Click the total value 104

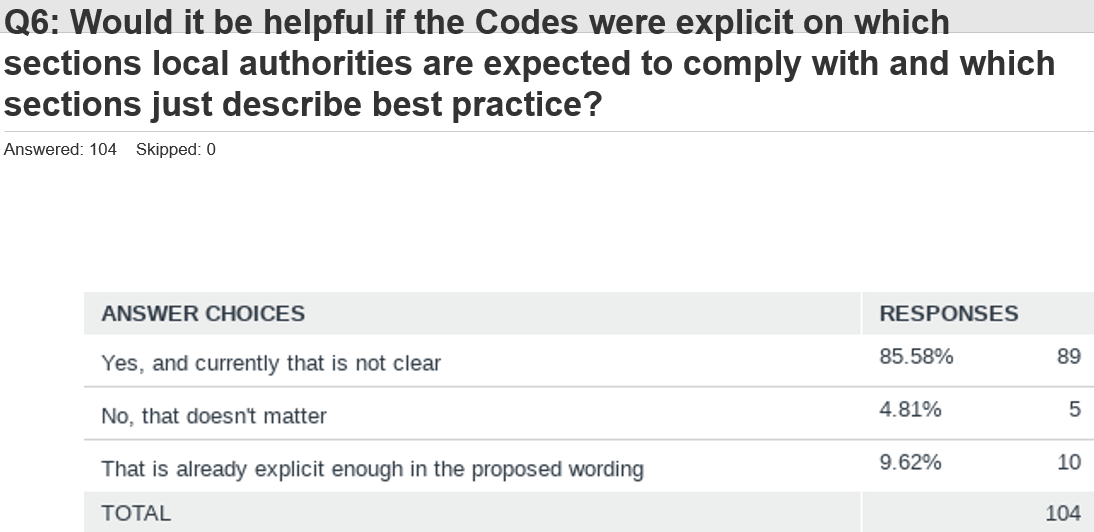[1063, 513]
